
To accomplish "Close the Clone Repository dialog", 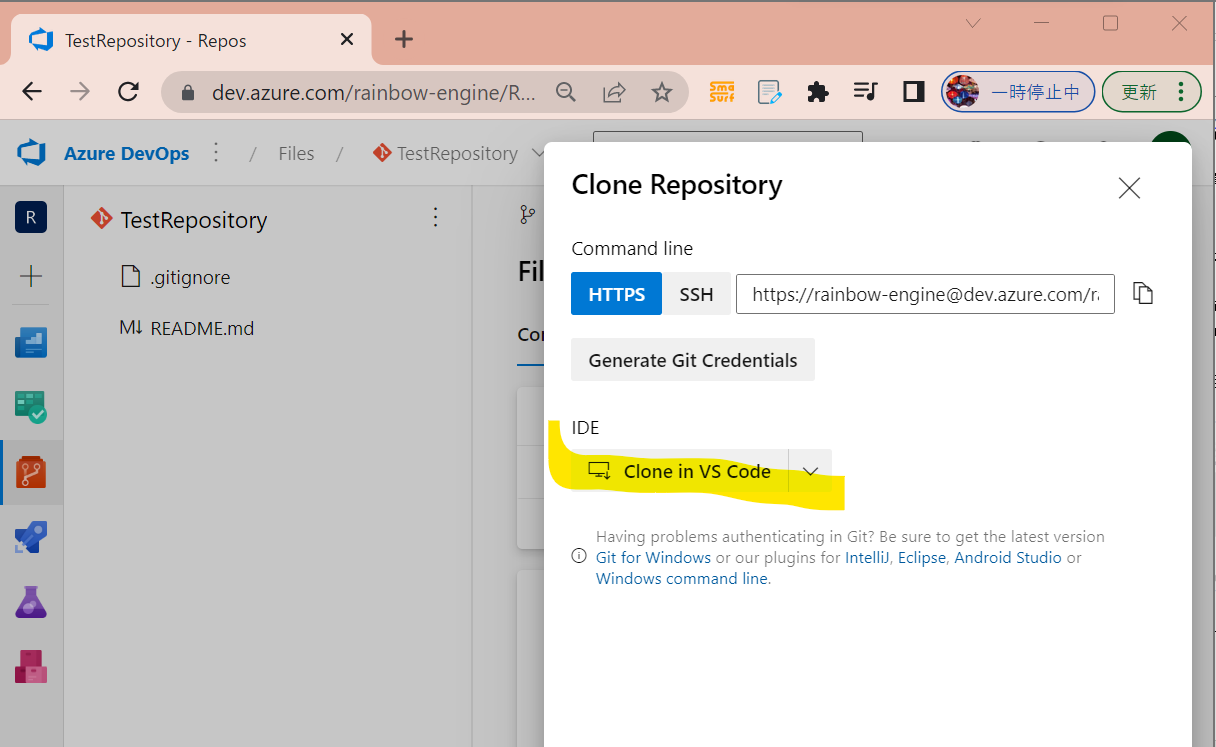I will [1129, 187].
